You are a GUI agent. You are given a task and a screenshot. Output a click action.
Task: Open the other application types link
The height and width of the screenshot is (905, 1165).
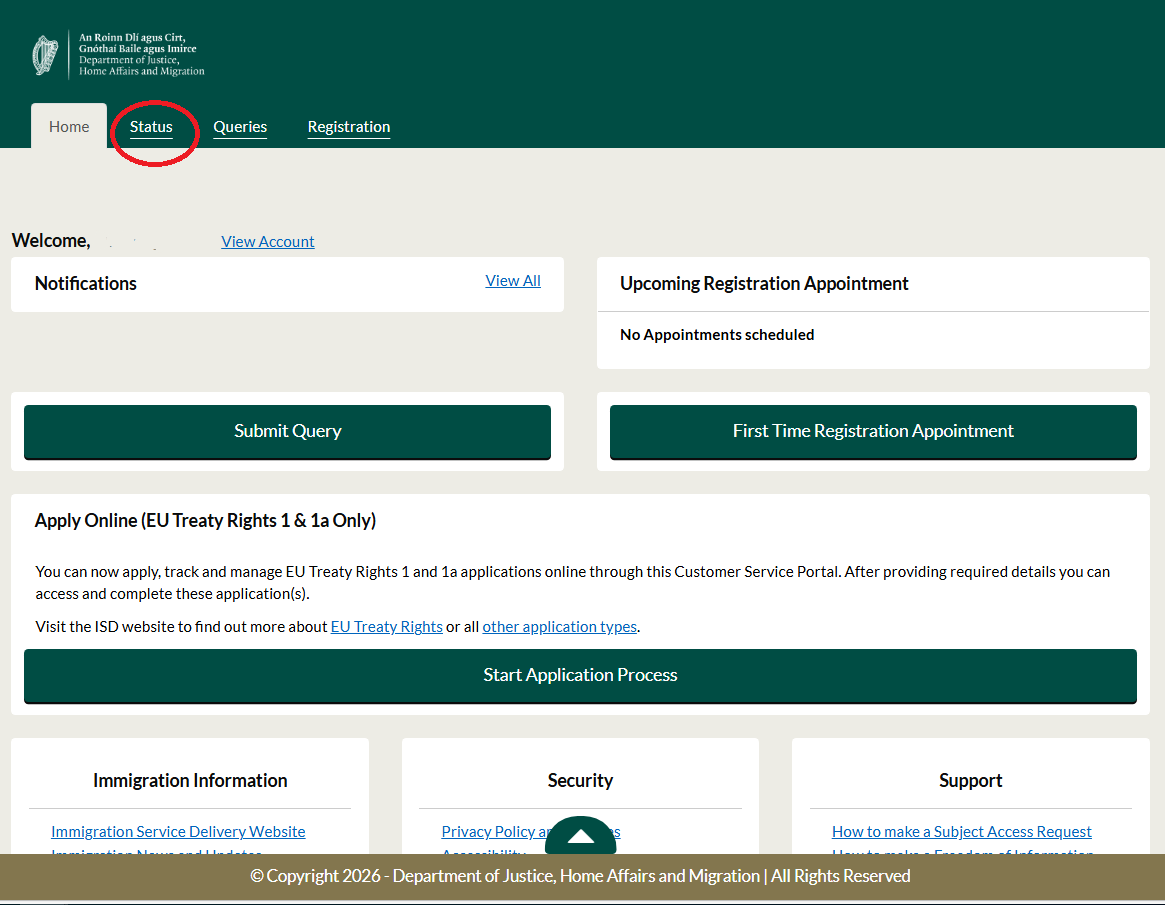(x=559, y=626)
